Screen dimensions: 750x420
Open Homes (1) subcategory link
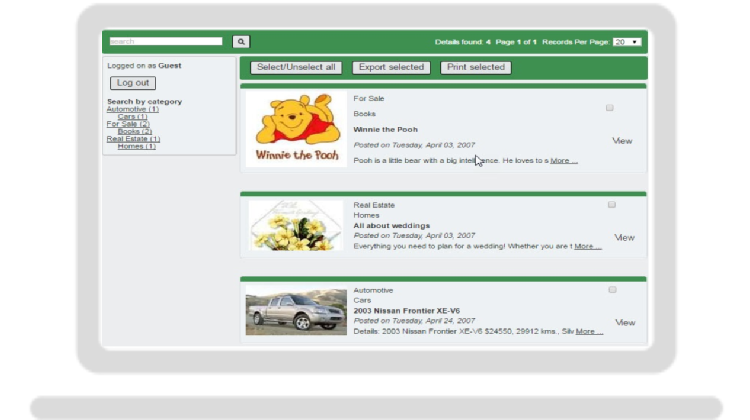click(137, 146)
